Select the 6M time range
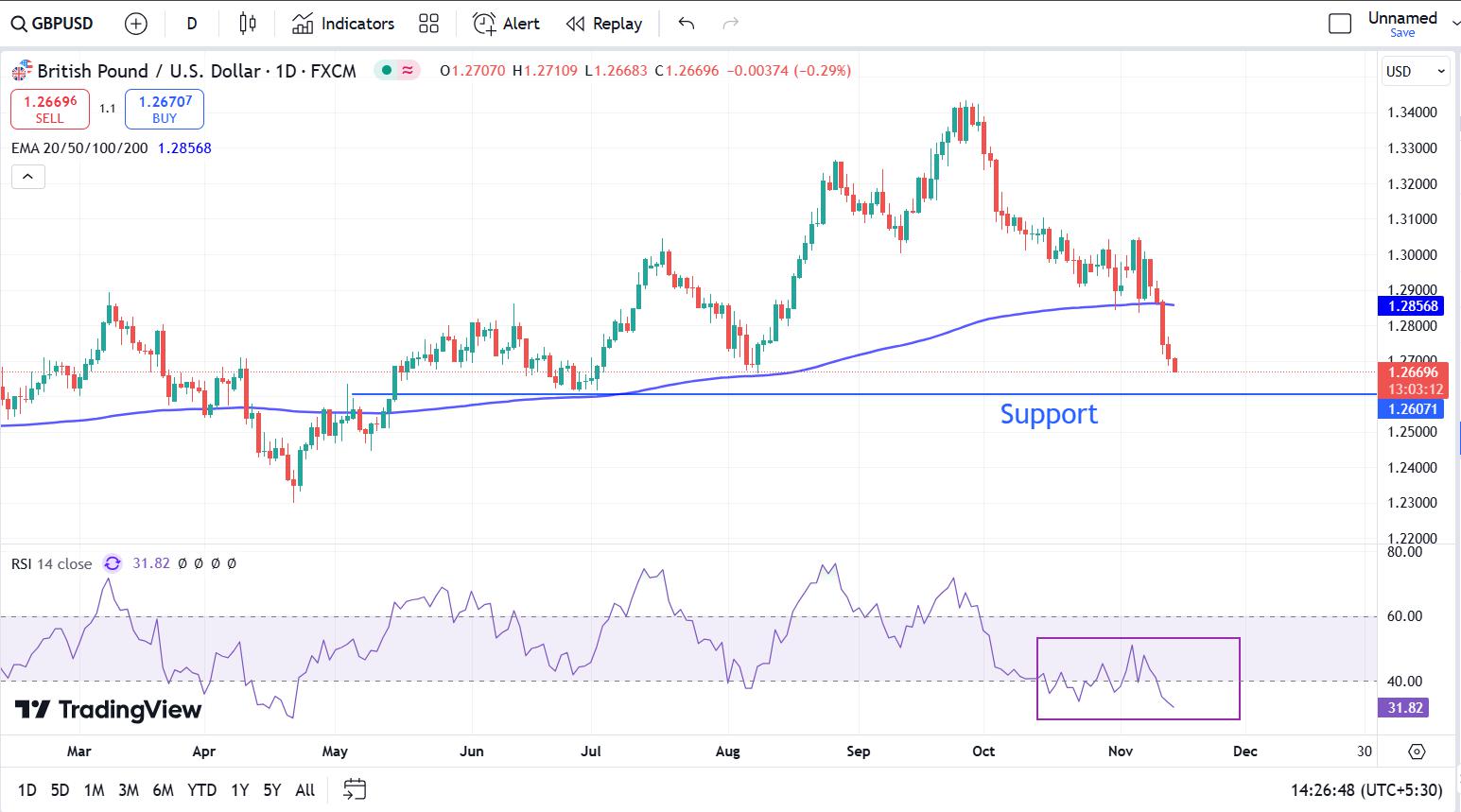 tap(163, 789)
